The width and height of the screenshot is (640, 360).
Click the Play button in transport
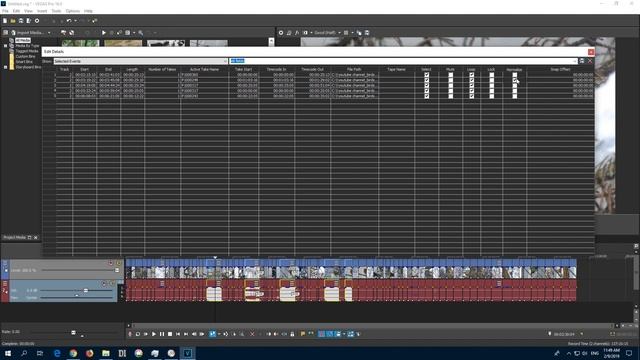point(154,334)
